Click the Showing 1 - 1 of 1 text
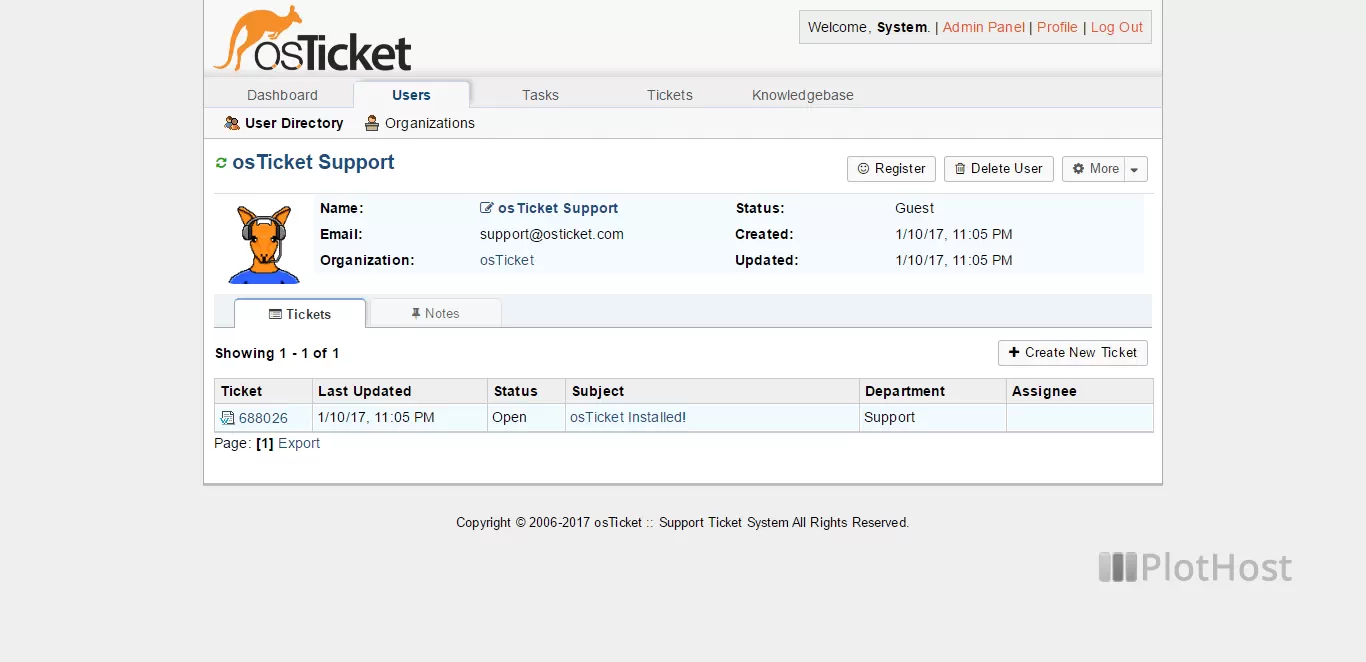Screen dimensions: 1366x662 [x=277, y=353]
